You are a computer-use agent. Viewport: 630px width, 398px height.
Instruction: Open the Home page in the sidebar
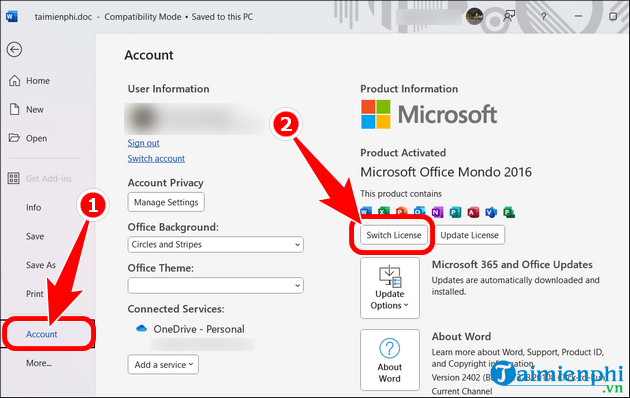click(38, 81)
